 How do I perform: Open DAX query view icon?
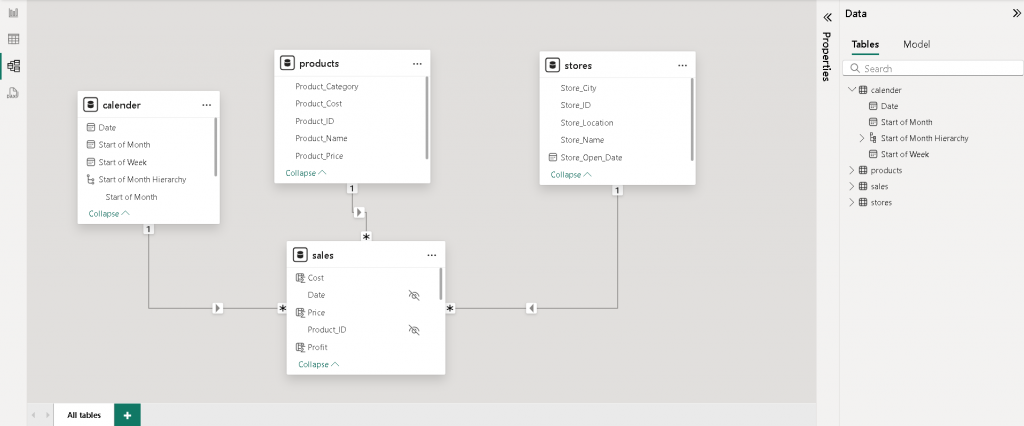coord(13,93)
